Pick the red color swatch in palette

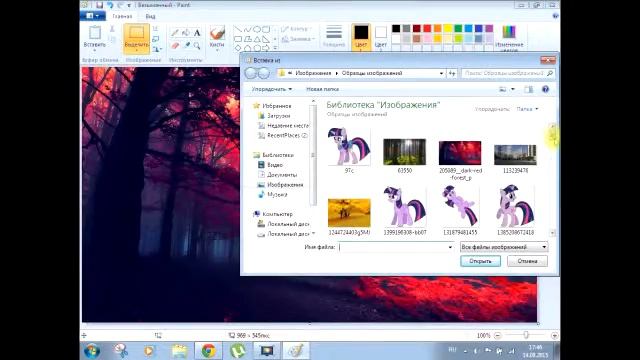427,28
